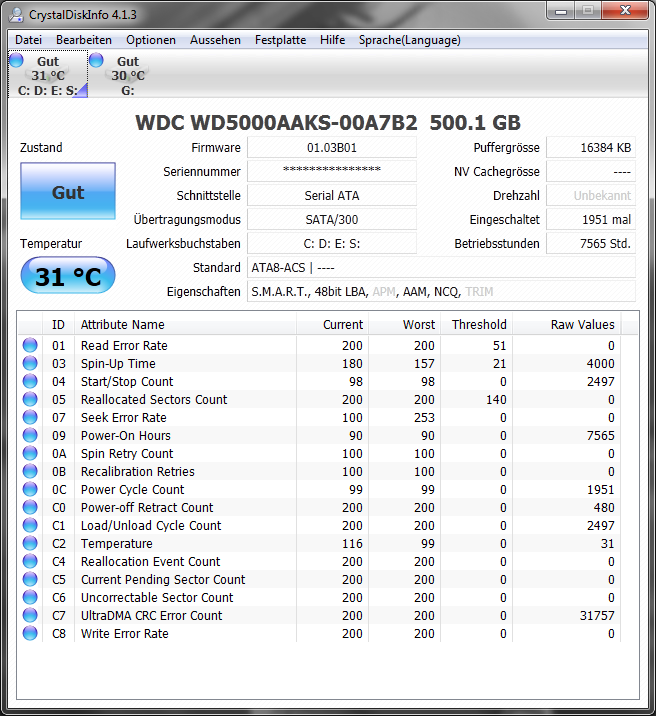The image size is (656, 716).
Task: Click status orb for Power-off Retract Count row
Action: [30, 507]
